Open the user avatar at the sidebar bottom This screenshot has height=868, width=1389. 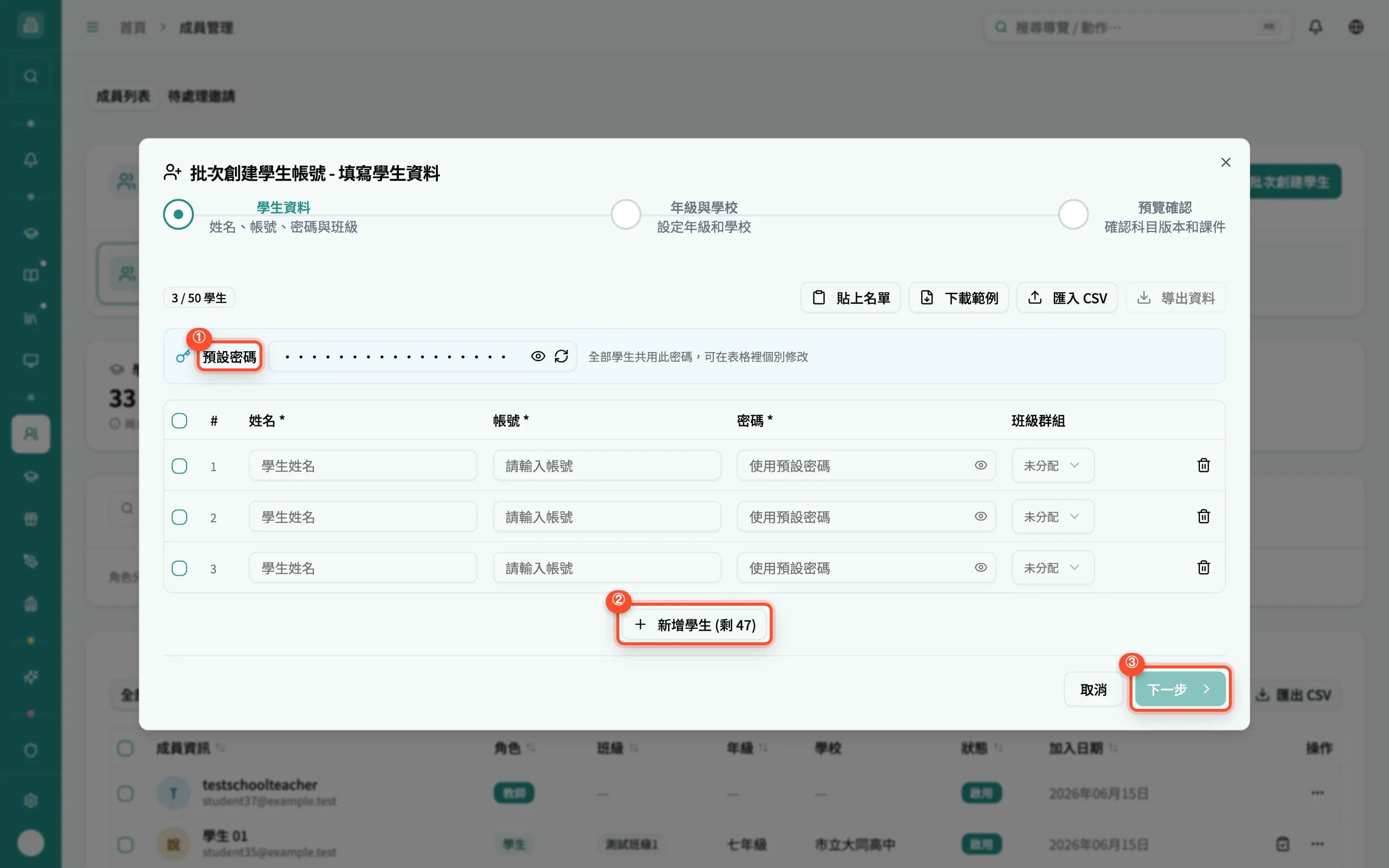point(30,843)
